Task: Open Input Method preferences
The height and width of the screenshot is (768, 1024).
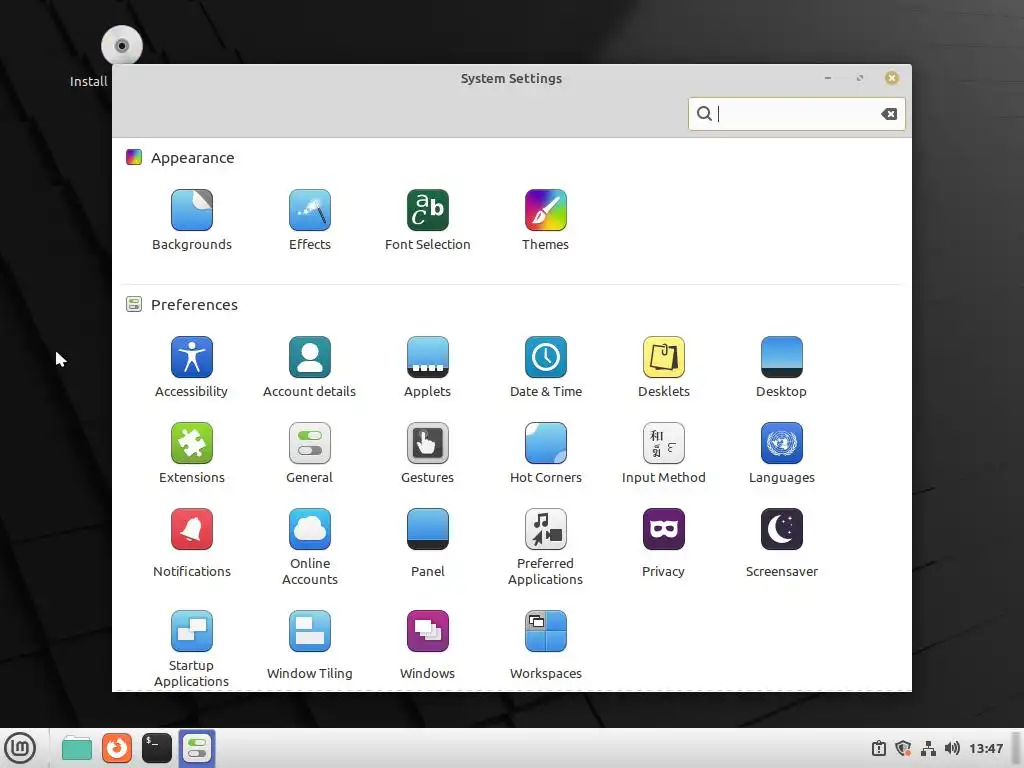Action: [x=664, y=453]
